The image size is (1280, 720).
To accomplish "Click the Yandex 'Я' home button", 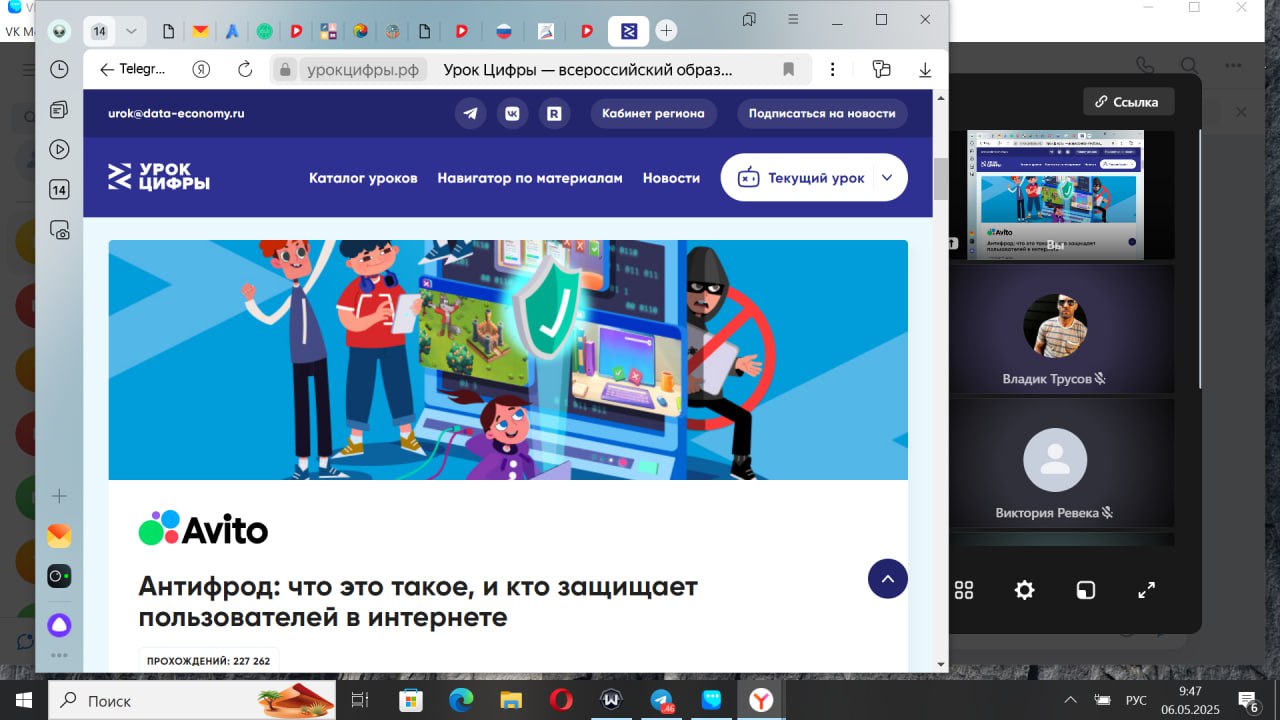I will [202, 69].
